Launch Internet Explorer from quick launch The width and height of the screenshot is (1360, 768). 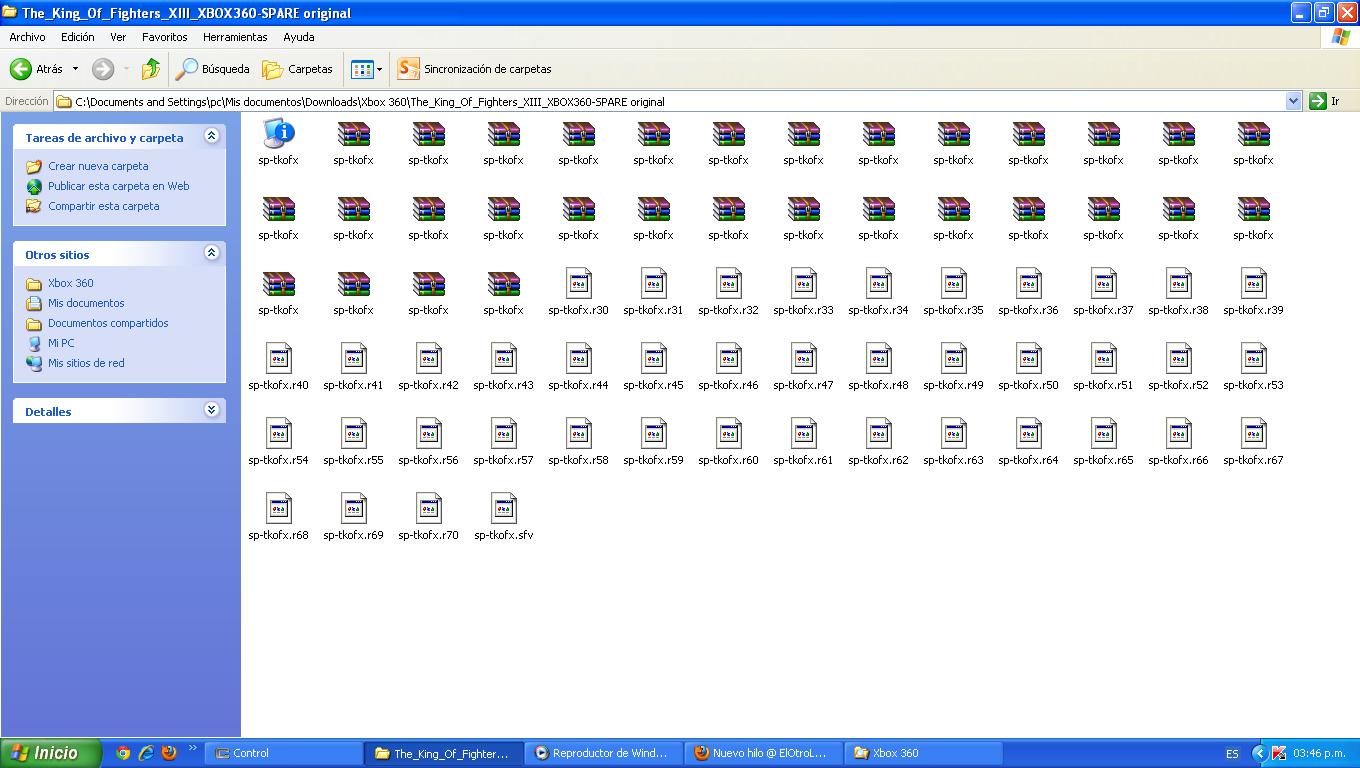tap(146, 753)
